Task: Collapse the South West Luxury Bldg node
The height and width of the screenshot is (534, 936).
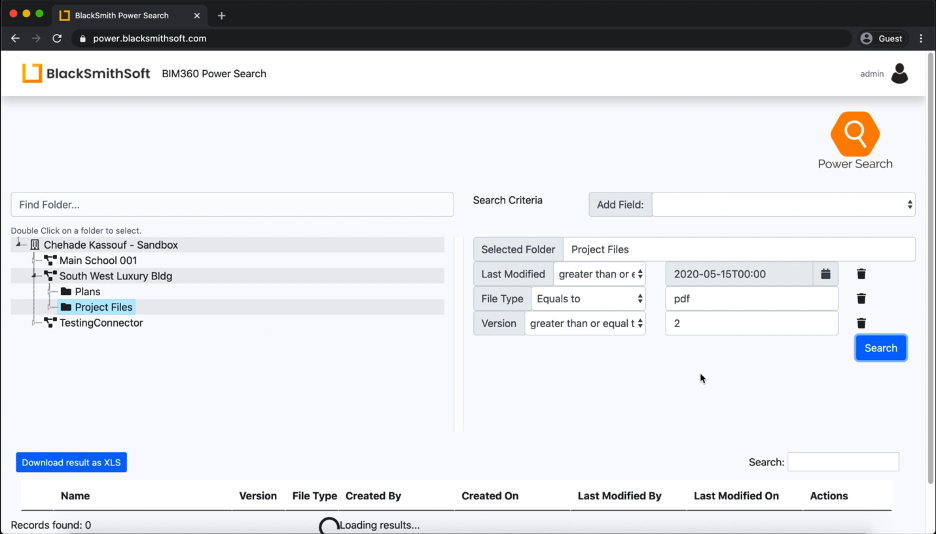Action: (x=35, y=274)
